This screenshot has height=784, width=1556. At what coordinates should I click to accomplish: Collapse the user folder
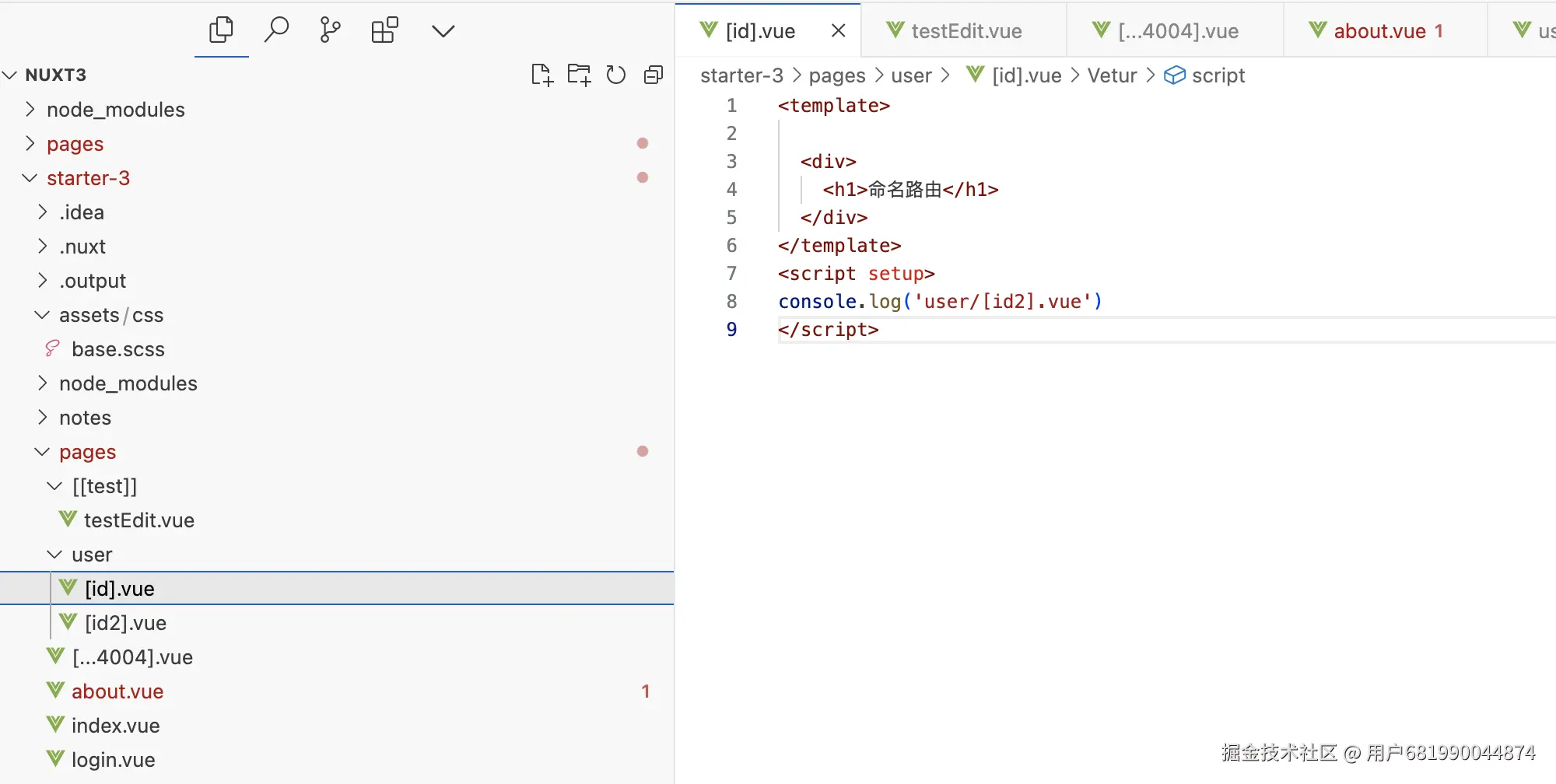coord(55,554)
